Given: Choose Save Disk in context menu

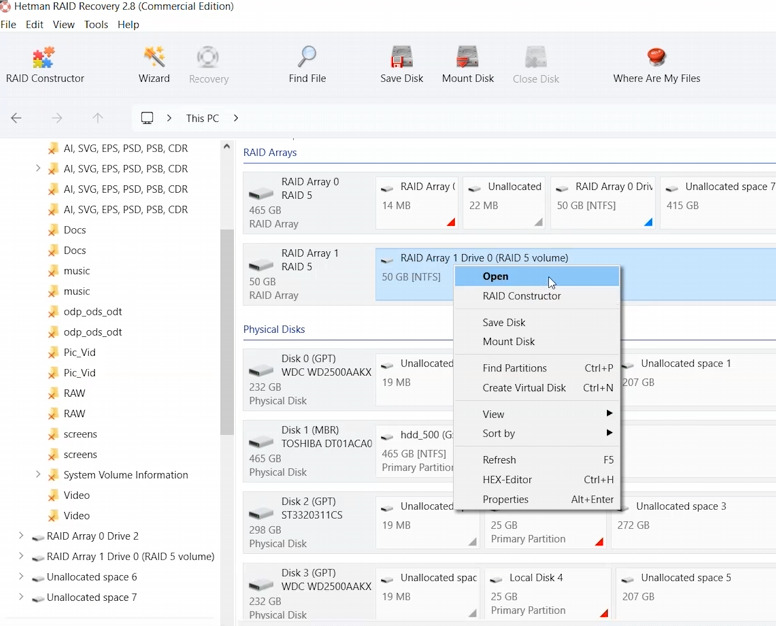Looking at the screenshot, I should coord(537,322).
